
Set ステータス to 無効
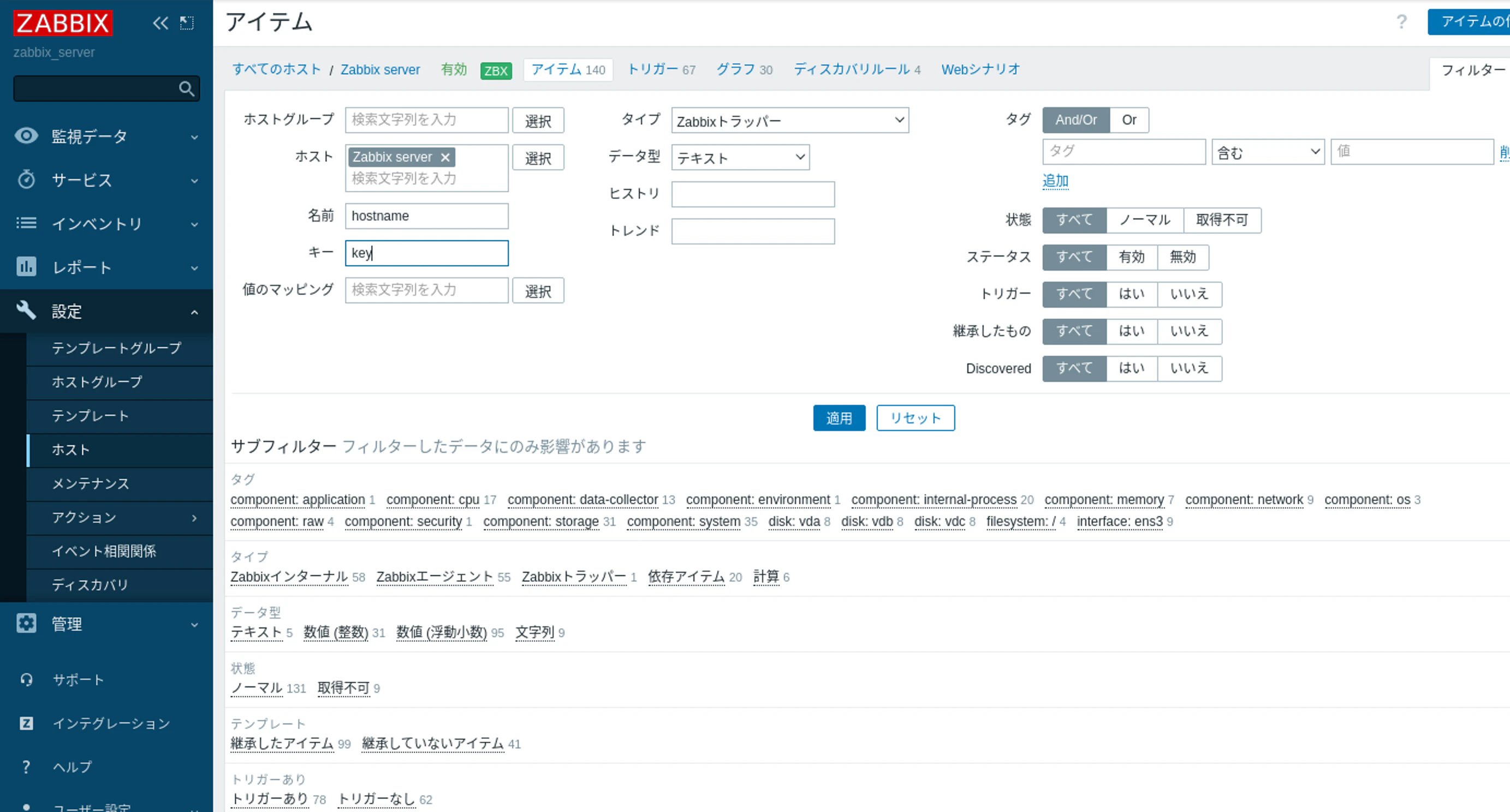click(1183, 257)
